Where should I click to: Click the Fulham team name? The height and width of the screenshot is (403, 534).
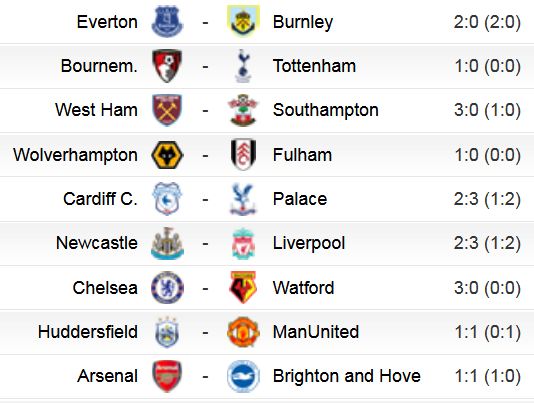(x=302, y=155)
